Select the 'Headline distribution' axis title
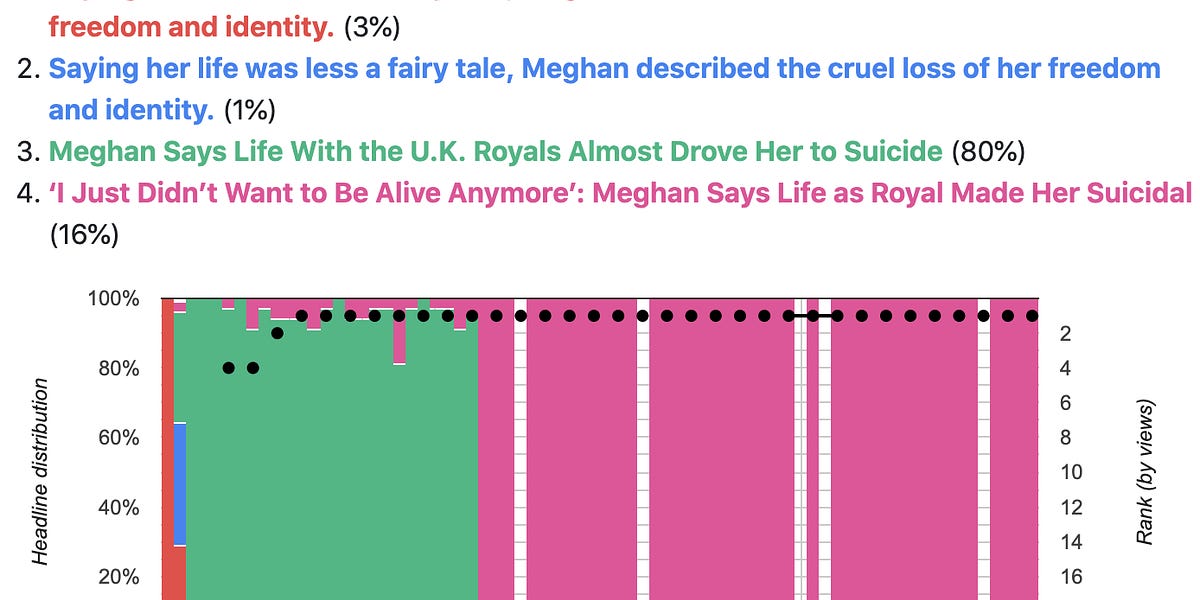 (x=41, y=471)
